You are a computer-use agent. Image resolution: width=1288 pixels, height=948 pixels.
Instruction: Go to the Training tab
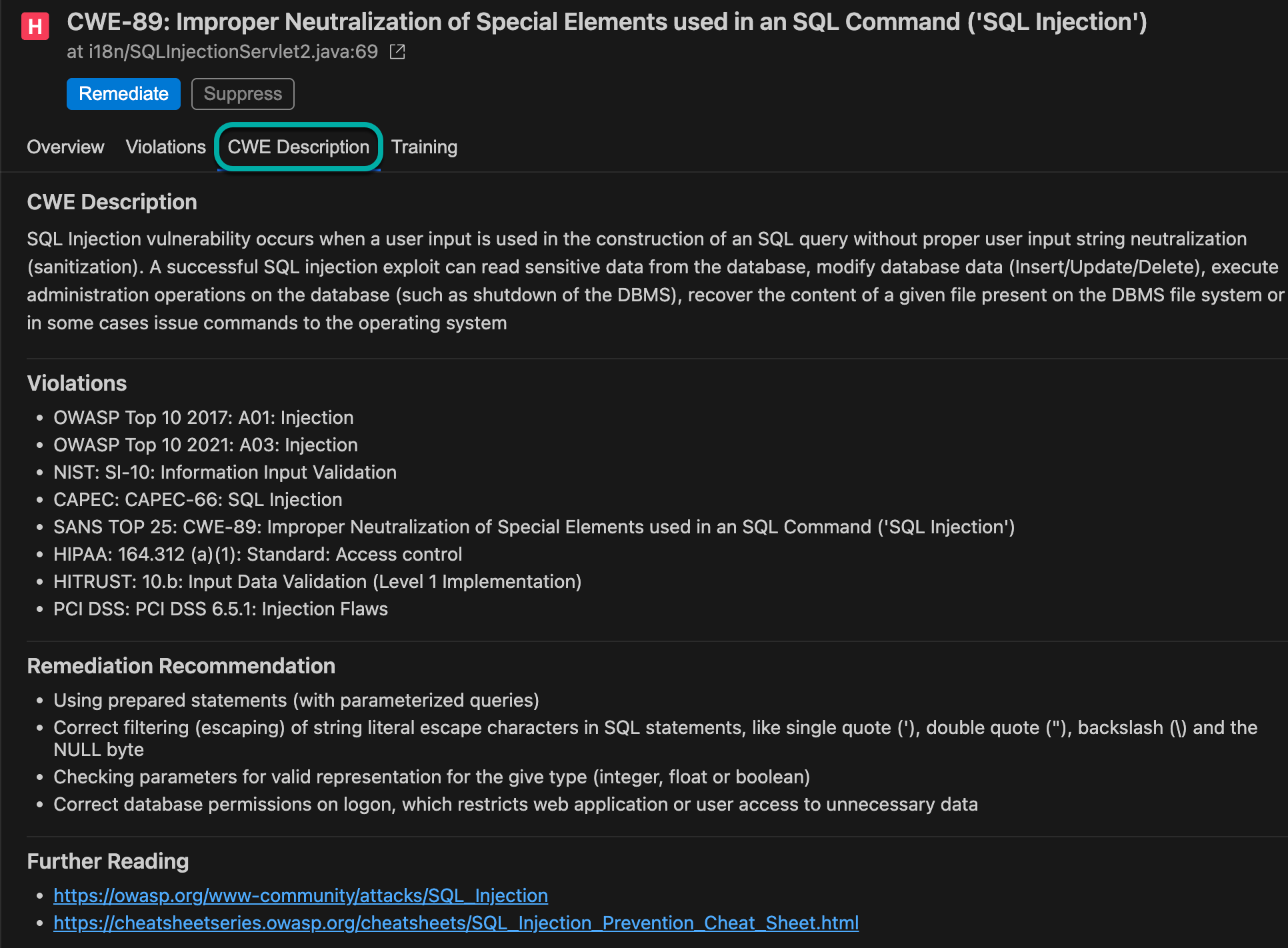(424, 147)
